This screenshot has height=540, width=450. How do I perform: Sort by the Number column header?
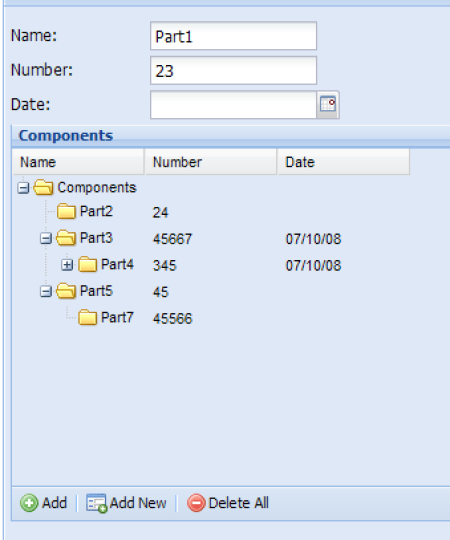pos(211,162)
